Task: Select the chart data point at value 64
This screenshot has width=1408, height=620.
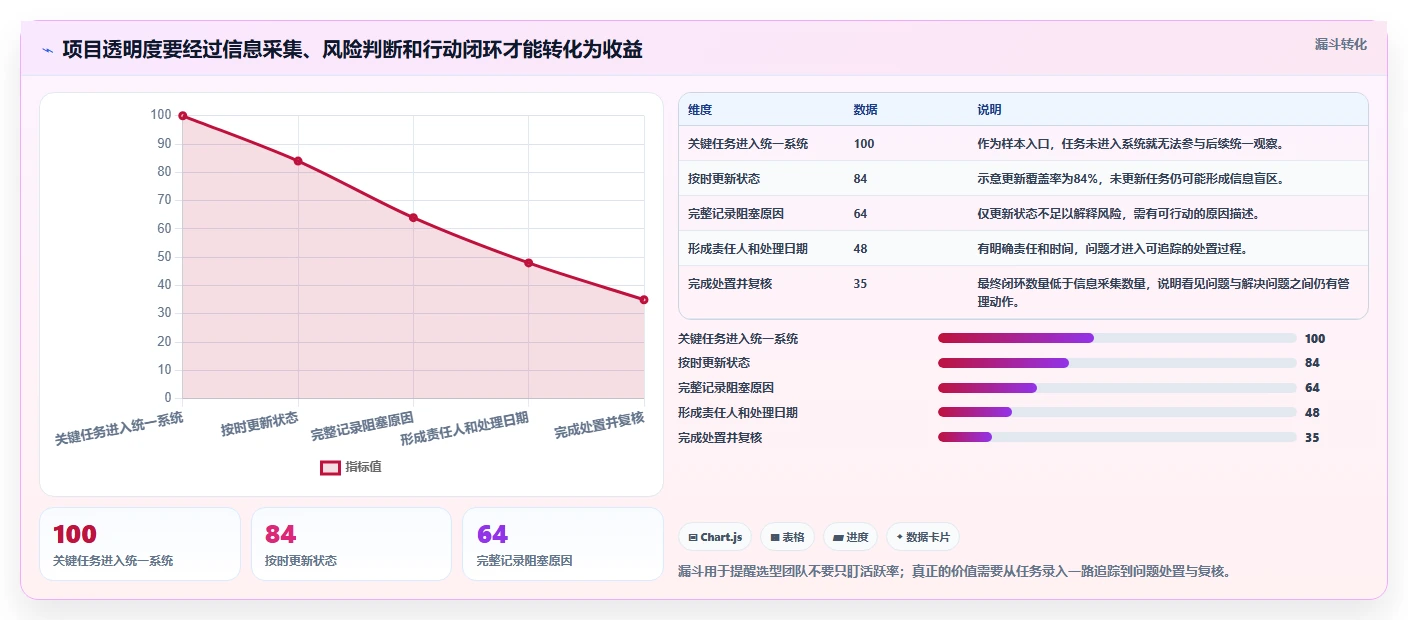Action: point(413,218)
